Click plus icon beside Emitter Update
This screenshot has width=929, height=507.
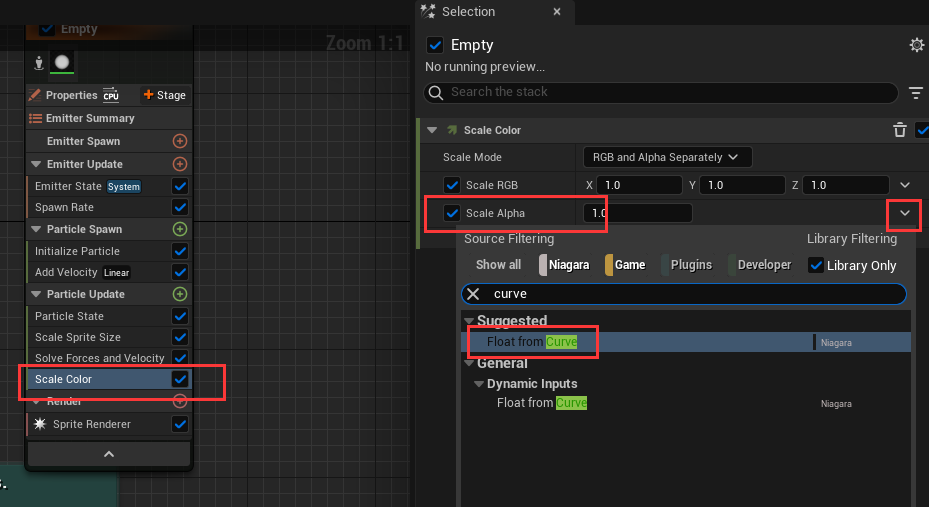point(180,164)
